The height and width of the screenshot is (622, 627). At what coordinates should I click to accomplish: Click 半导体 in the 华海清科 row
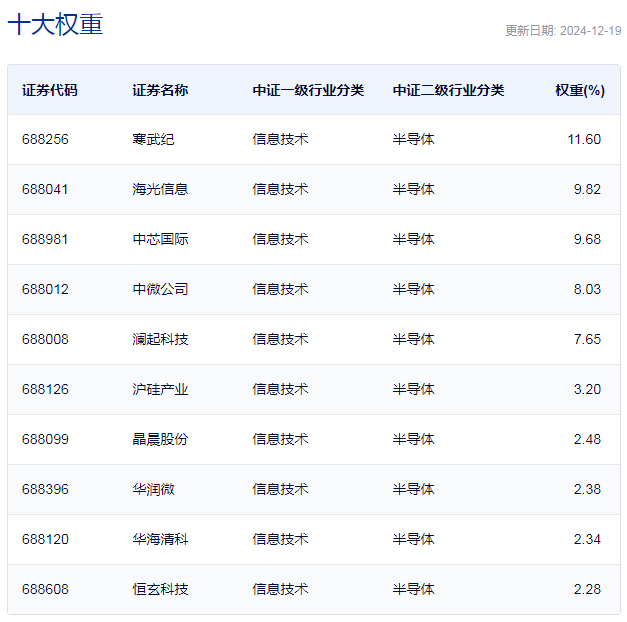click(x=413, y=539)
